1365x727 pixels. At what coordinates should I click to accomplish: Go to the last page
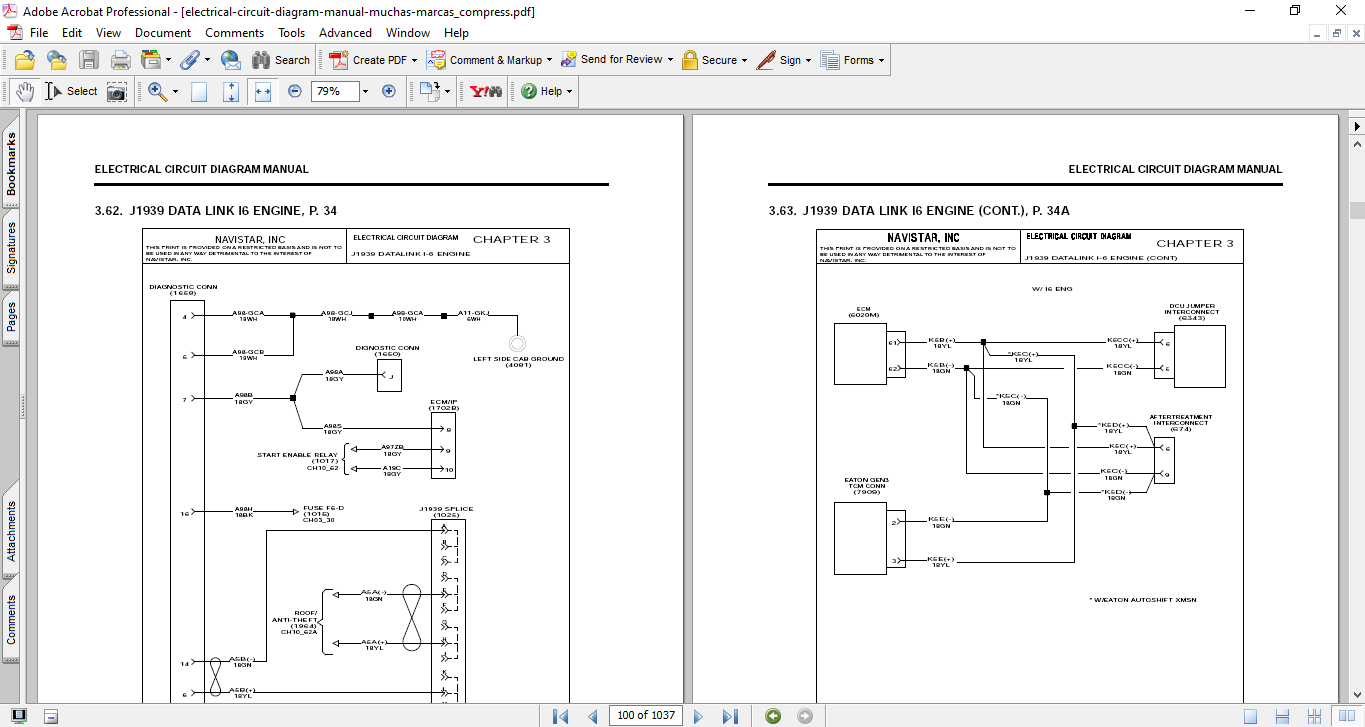(x=730, y=716)
